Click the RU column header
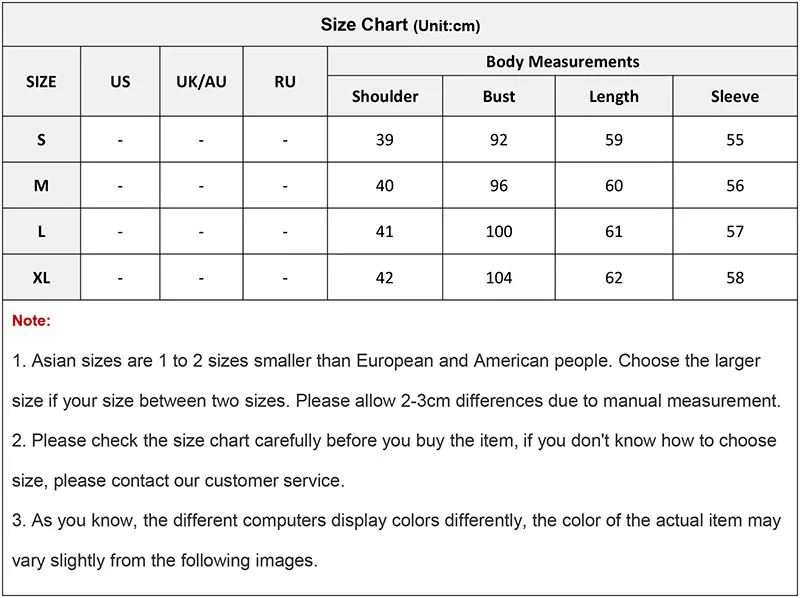The image size is (800, 598). [x=285, y=82]
